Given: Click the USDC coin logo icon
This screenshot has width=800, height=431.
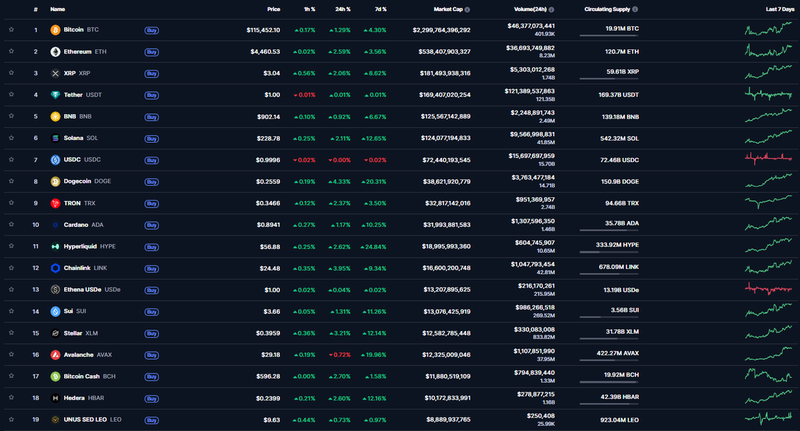Looking at the screenshot, I should [x=55, y=160].
